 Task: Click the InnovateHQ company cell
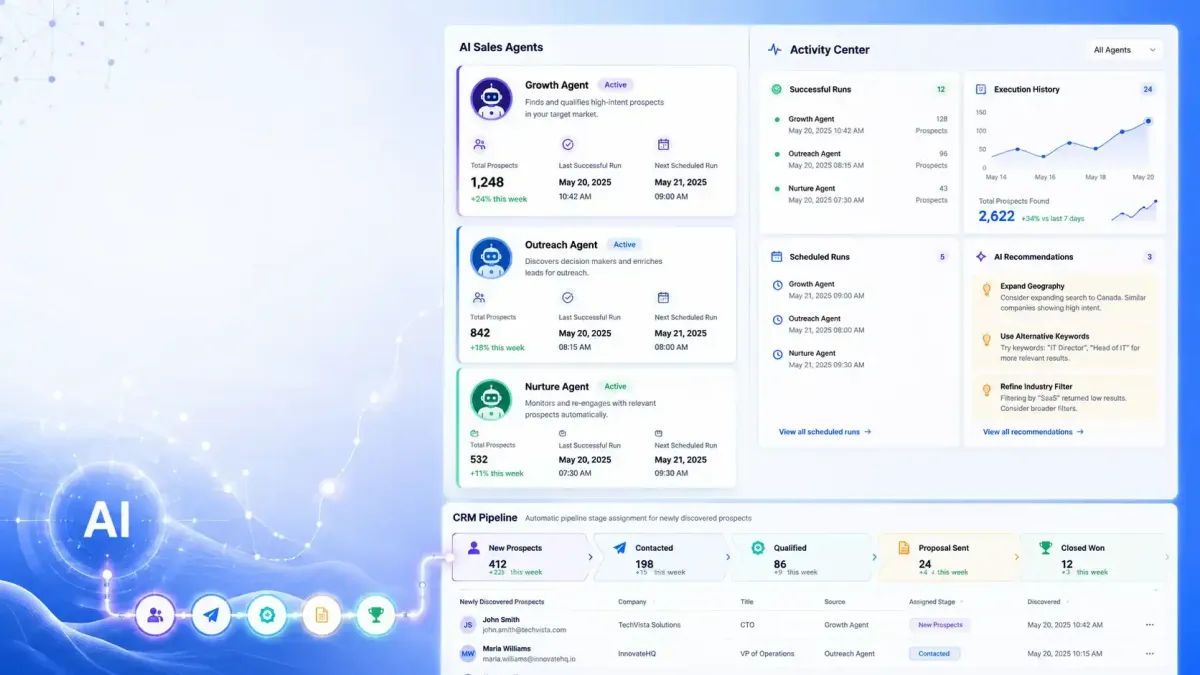[637, 653]
